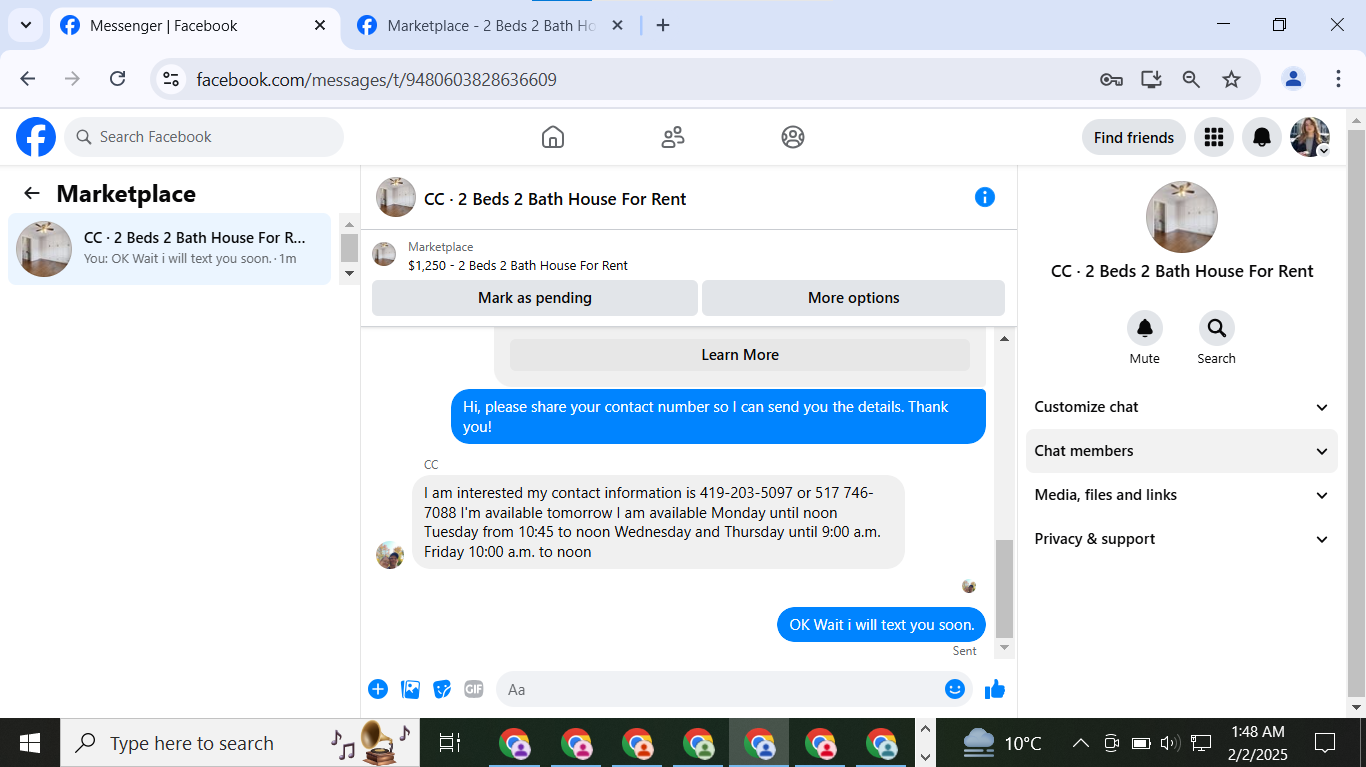Image resolution: width=1366 pixels, height=767 pixels.
Task: Open Chrome tab search dropdown
Action: (25, 26)
